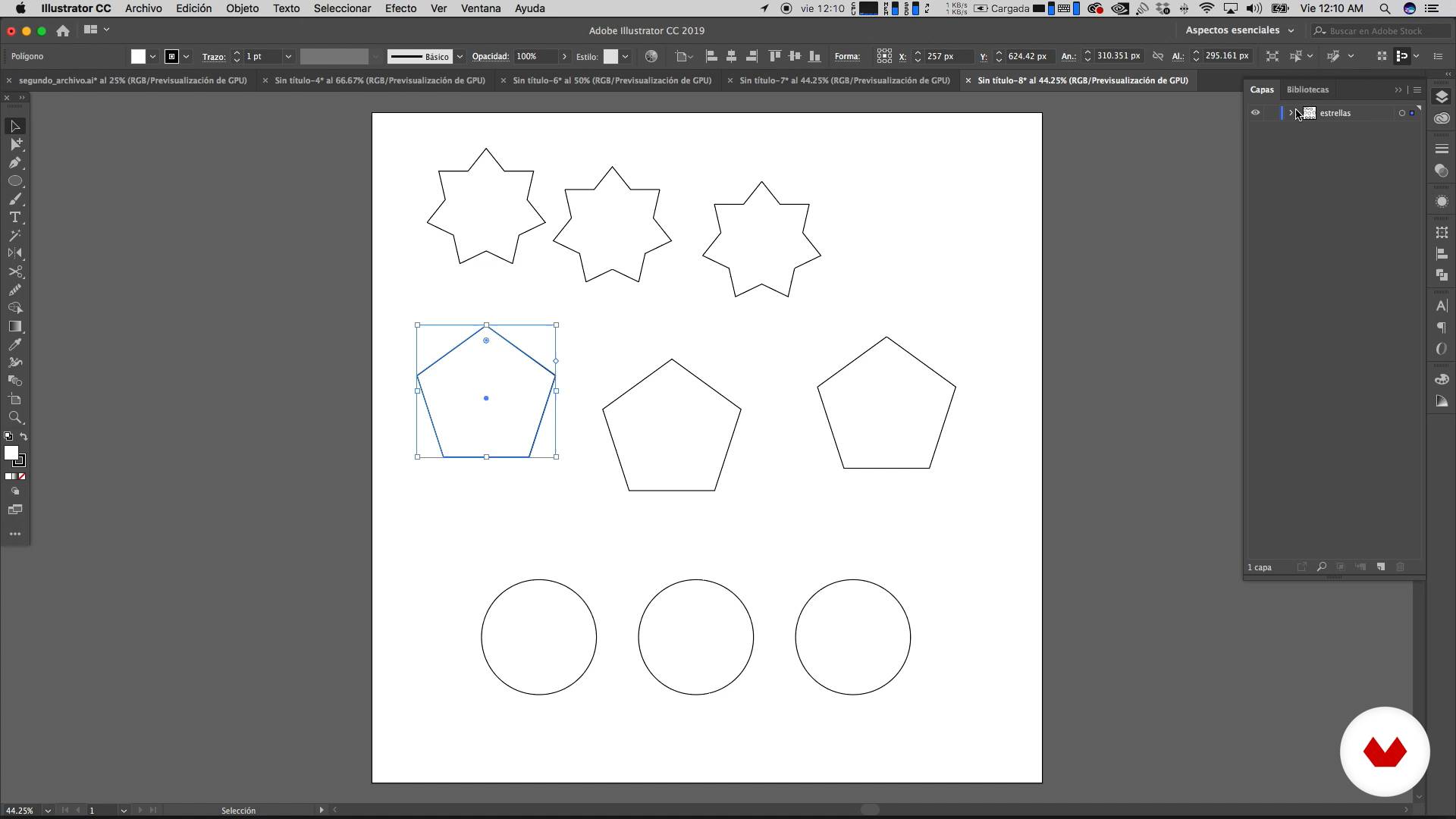Click the Opacidad label link

(490, 57)
